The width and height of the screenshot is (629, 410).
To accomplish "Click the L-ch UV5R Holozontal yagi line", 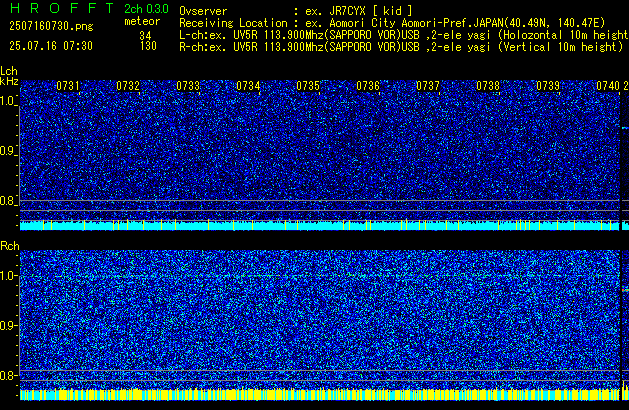I will pyautogui.click(x=404, y=35).
